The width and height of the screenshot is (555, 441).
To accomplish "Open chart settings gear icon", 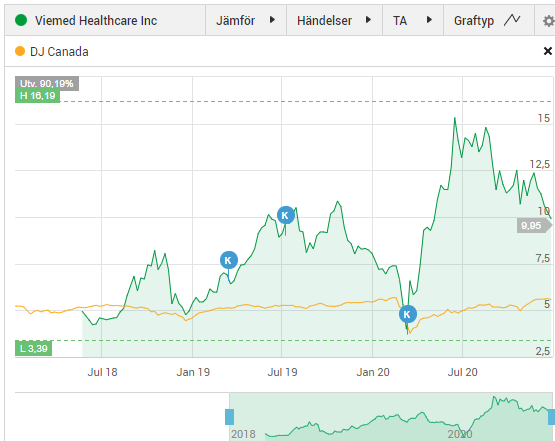I will [x=548, y=21].
